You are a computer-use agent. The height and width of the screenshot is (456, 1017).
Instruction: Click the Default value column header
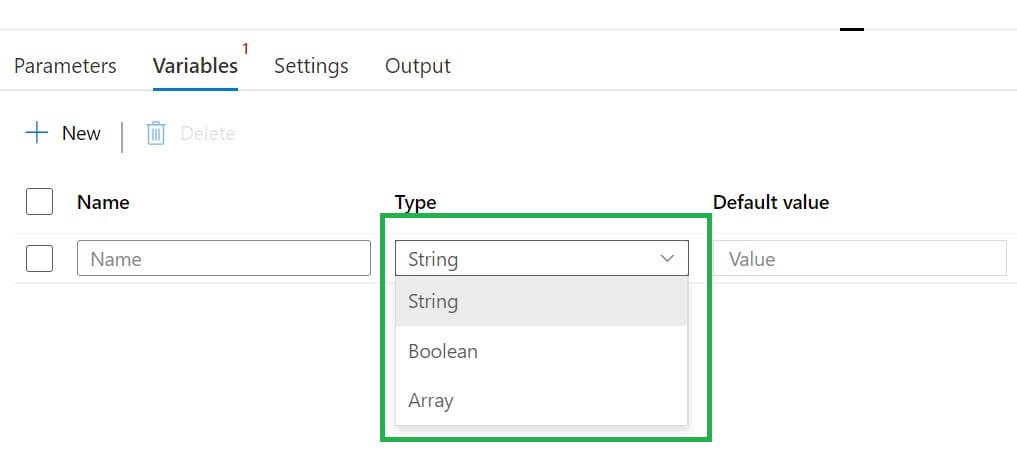pos(771,202)
